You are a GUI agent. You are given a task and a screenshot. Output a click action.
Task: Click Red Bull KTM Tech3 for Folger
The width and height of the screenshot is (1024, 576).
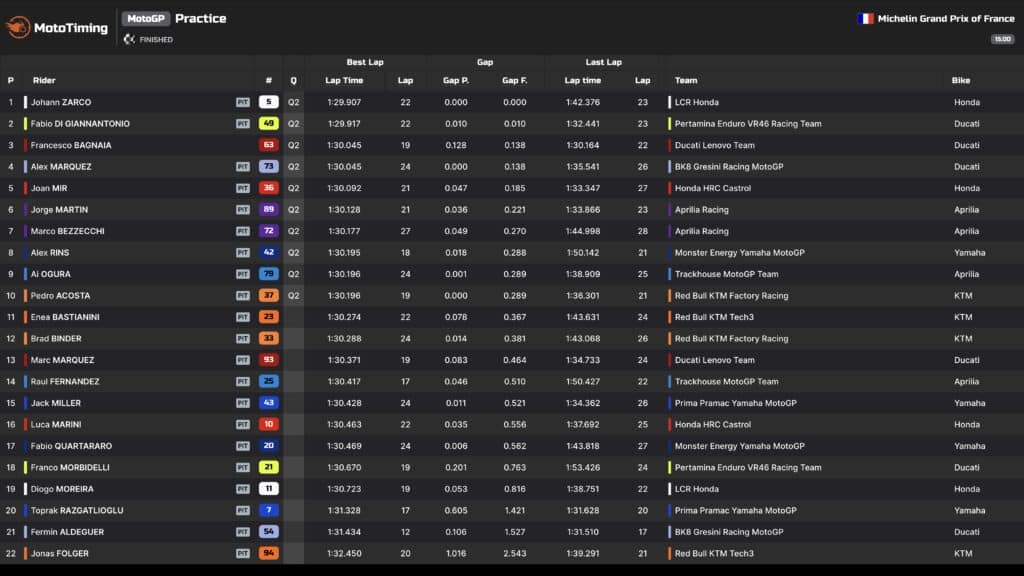point(714,554)
